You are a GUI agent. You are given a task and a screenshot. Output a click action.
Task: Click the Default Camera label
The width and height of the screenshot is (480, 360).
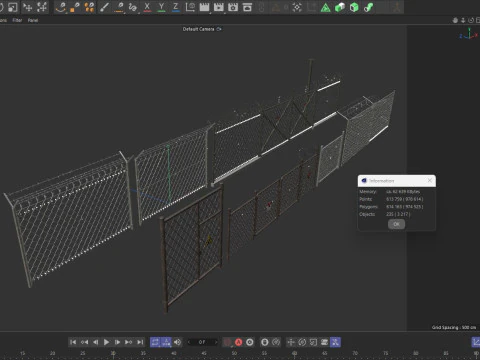click(199, 29)
